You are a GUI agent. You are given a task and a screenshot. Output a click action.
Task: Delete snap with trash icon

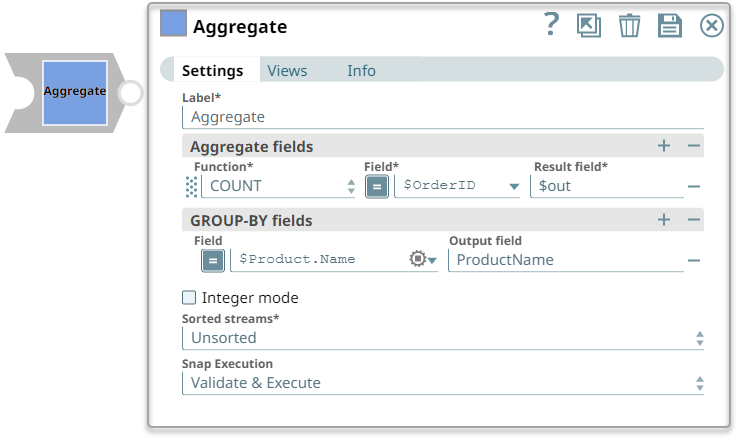coord(629,26)
